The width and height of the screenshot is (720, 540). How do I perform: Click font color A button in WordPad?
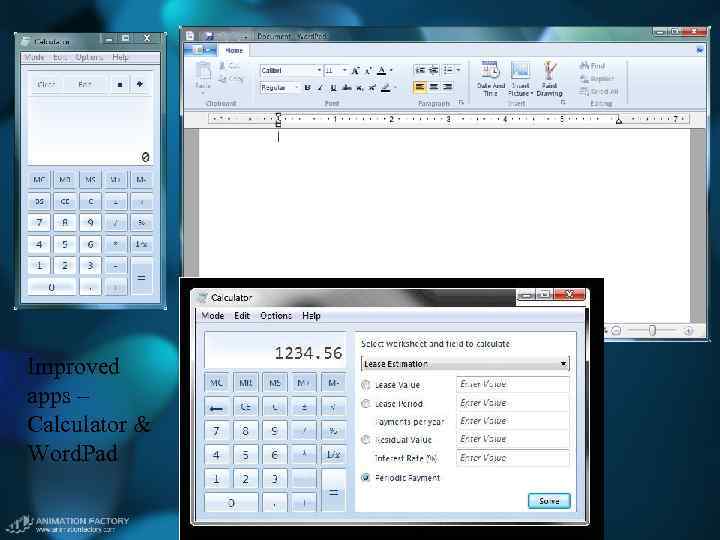click(382, 71)
